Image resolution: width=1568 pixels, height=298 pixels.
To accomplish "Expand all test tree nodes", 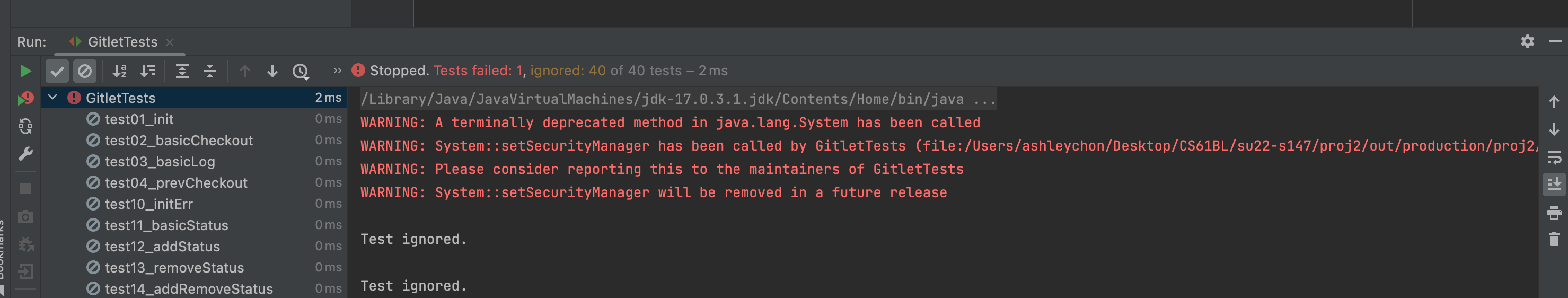I will pyautogui.click(x=182, y=71).
